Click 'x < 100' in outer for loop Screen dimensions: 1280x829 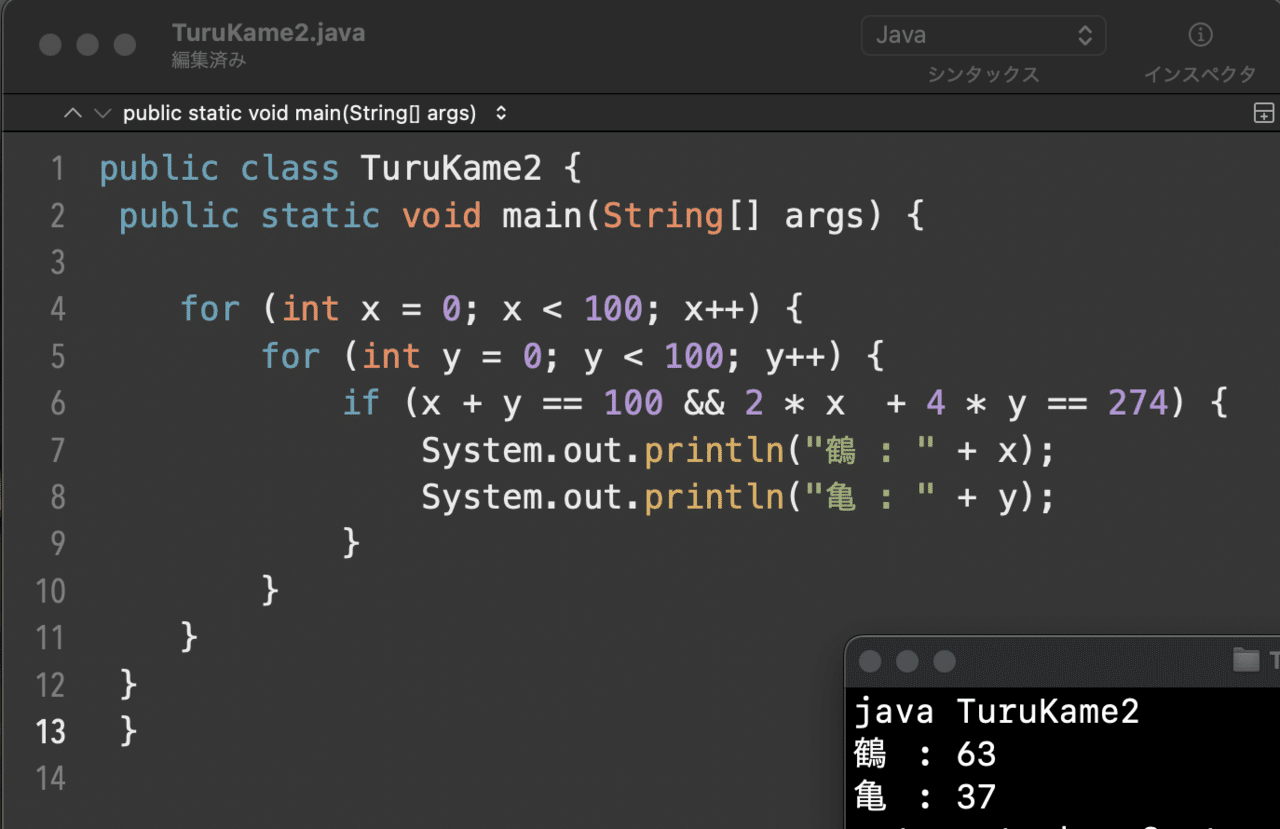click(x=574, y=309)
